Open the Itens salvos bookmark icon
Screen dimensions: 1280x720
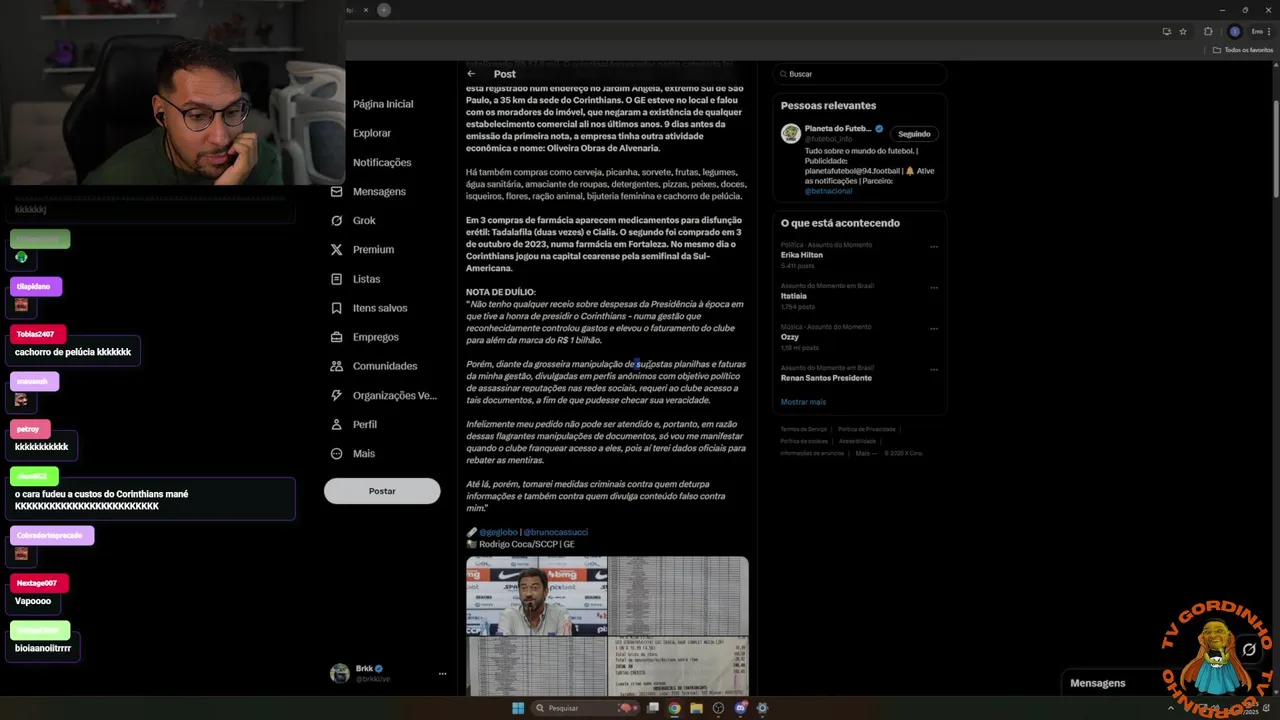(x=336, y=308)
